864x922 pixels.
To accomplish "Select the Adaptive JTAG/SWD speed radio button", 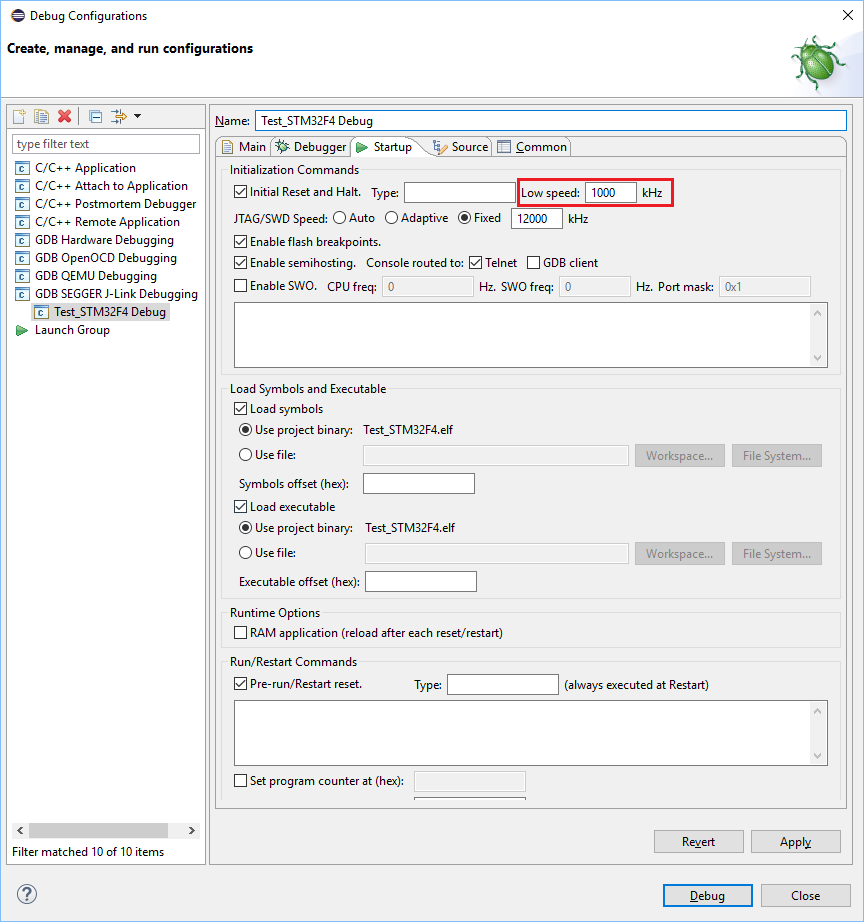I will click(x=391, y=218).
